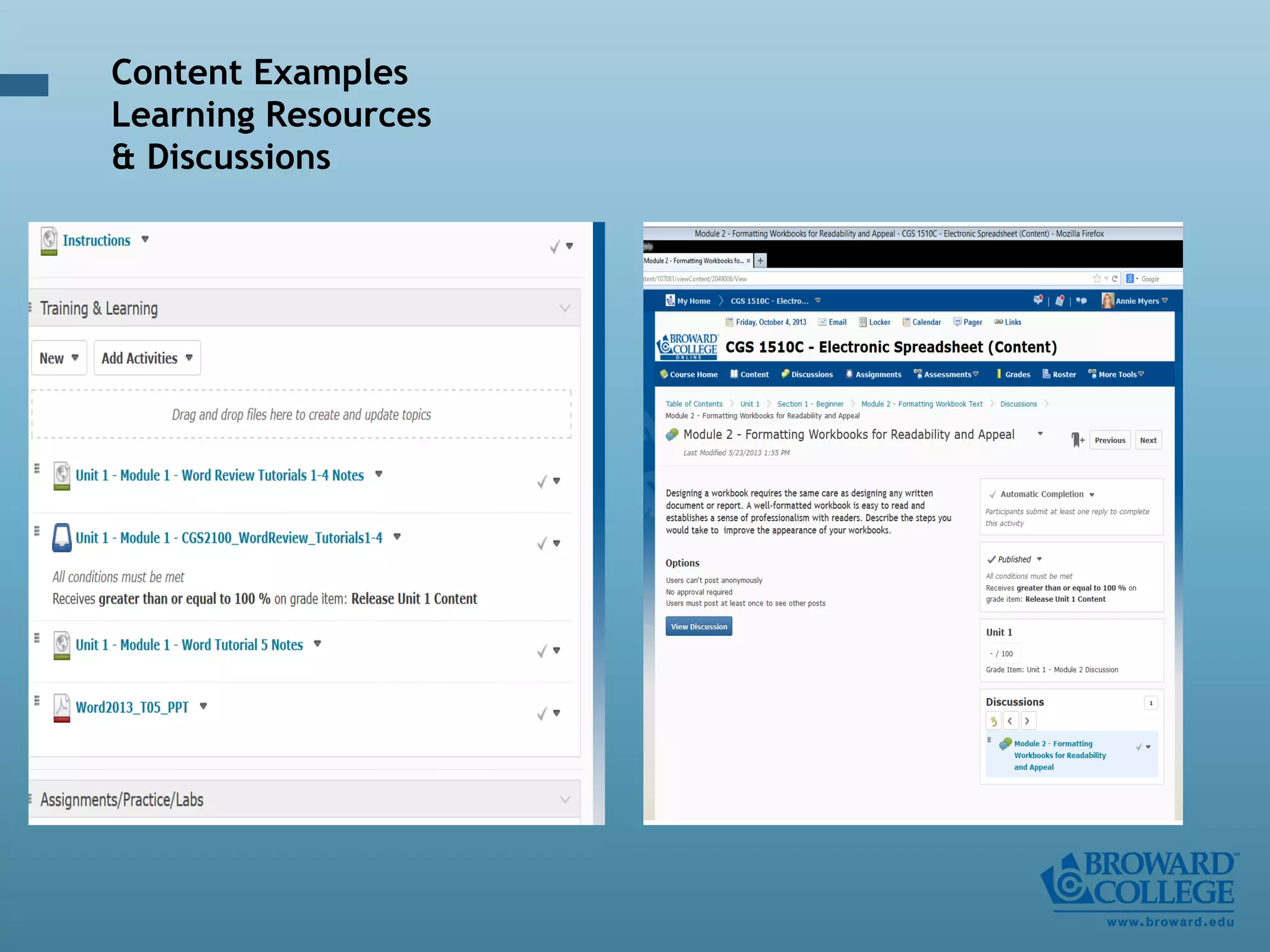The height and width of the screenshot is (952, 1270).
Task: Open the dropdown arrow next to Instructions
Action: click(145, 239)
